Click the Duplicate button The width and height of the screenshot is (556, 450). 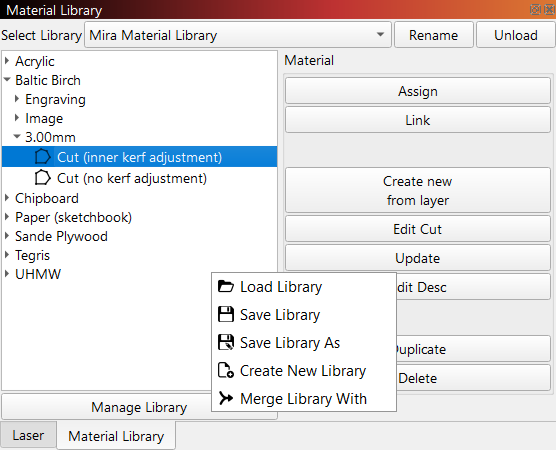473,349
